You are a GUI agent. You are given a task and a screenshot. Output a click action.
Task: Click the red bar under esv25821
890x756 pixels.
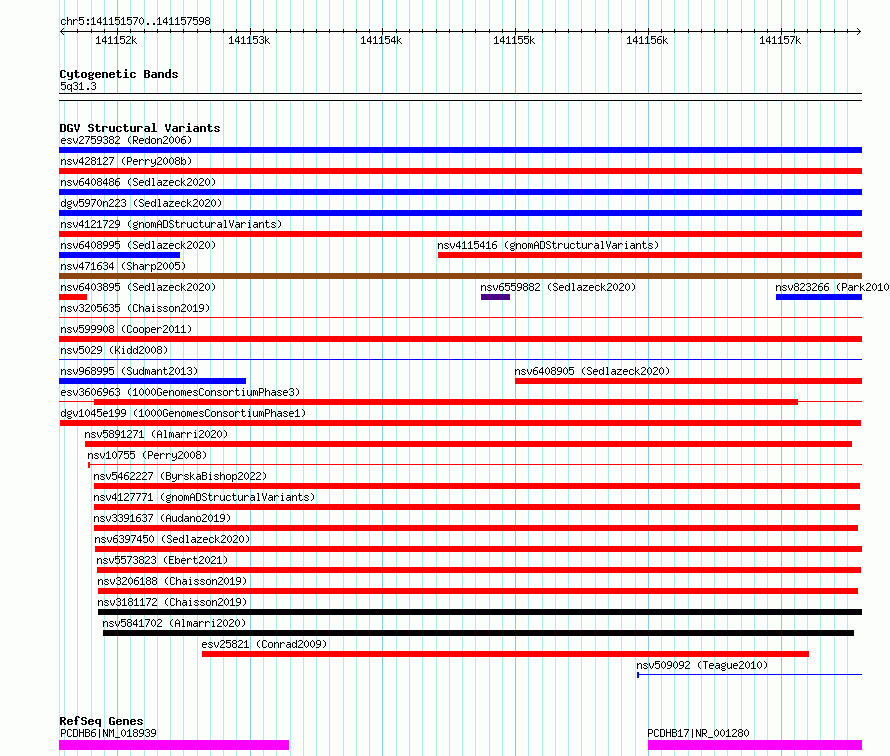pos(505,654)
